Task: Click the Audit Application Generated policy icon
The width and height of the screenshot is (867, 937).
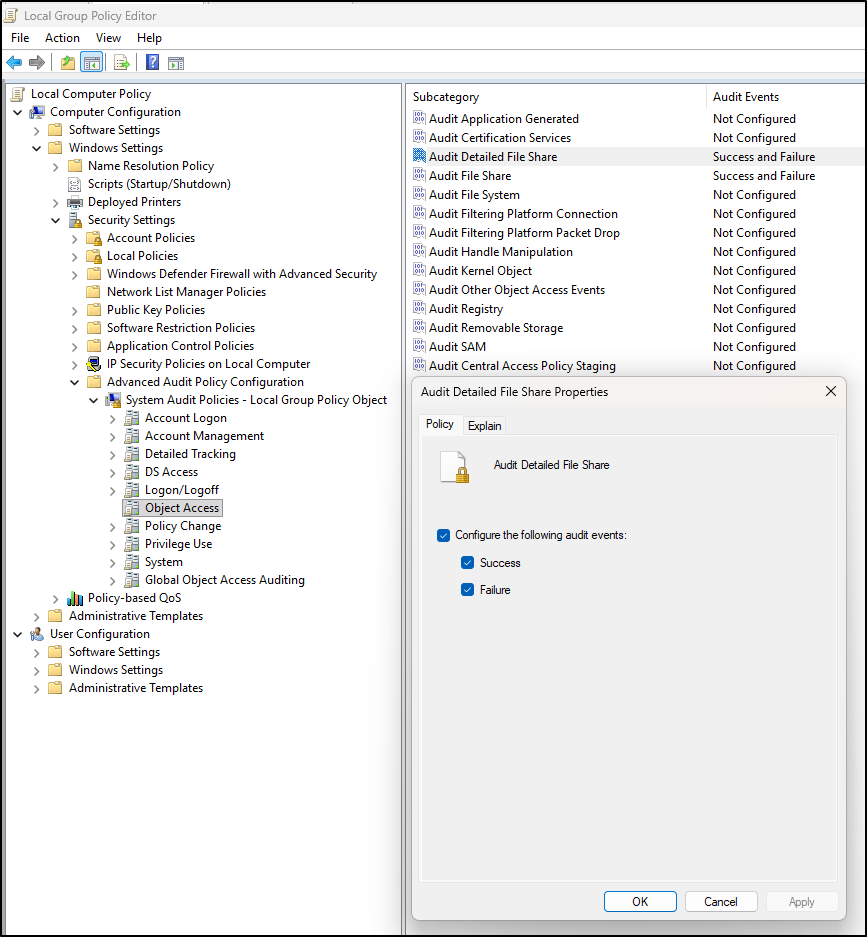Action: click(419, 118)
